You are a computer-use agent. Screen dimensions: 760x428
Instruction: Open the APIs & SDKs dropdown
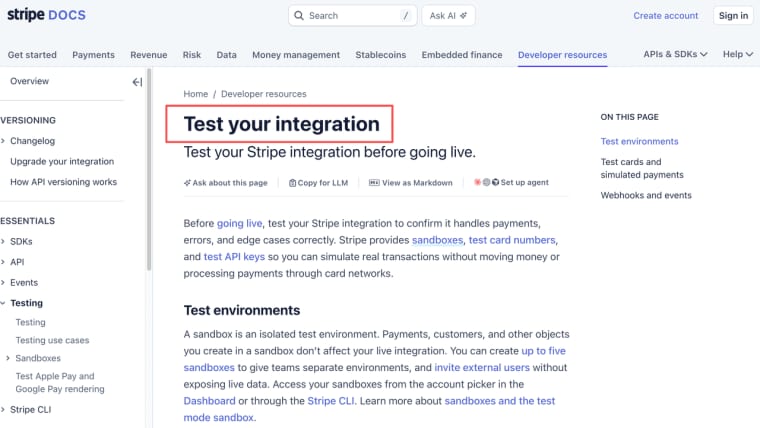(675, 54)
